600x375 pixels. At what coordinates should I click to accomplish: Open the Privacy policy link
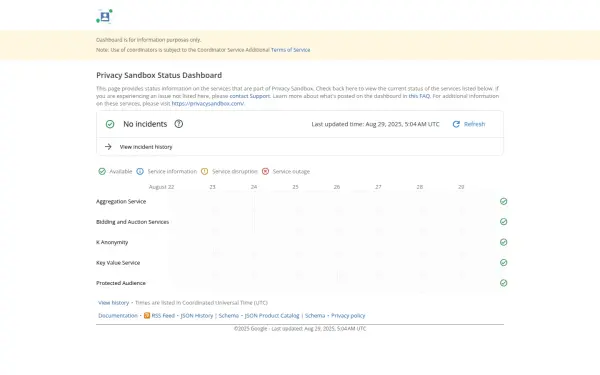(x=348, y=316)
